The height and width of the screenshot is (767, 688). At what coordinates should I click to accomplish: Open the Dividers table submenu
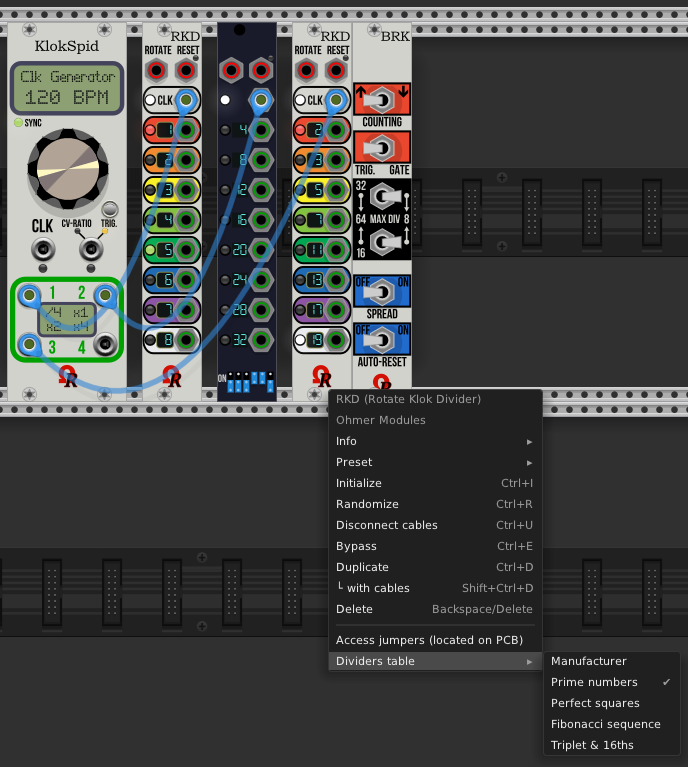coord(435,661)
